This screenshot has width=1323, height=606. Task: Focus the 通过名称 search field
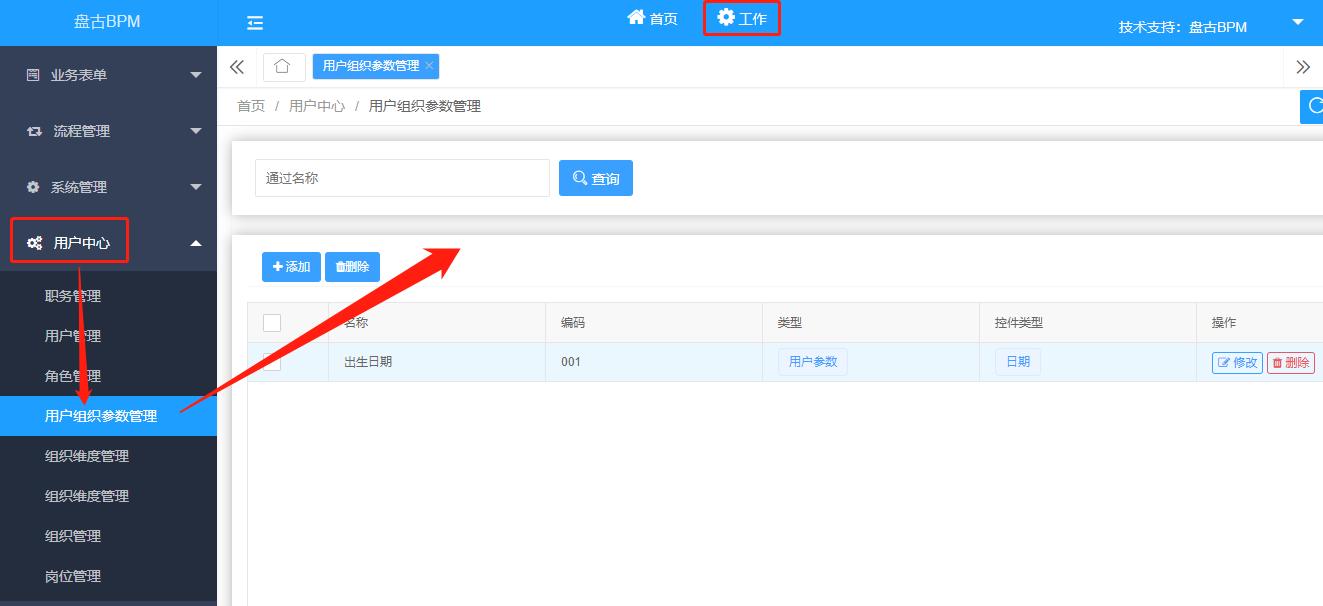[x=402, y=178]
